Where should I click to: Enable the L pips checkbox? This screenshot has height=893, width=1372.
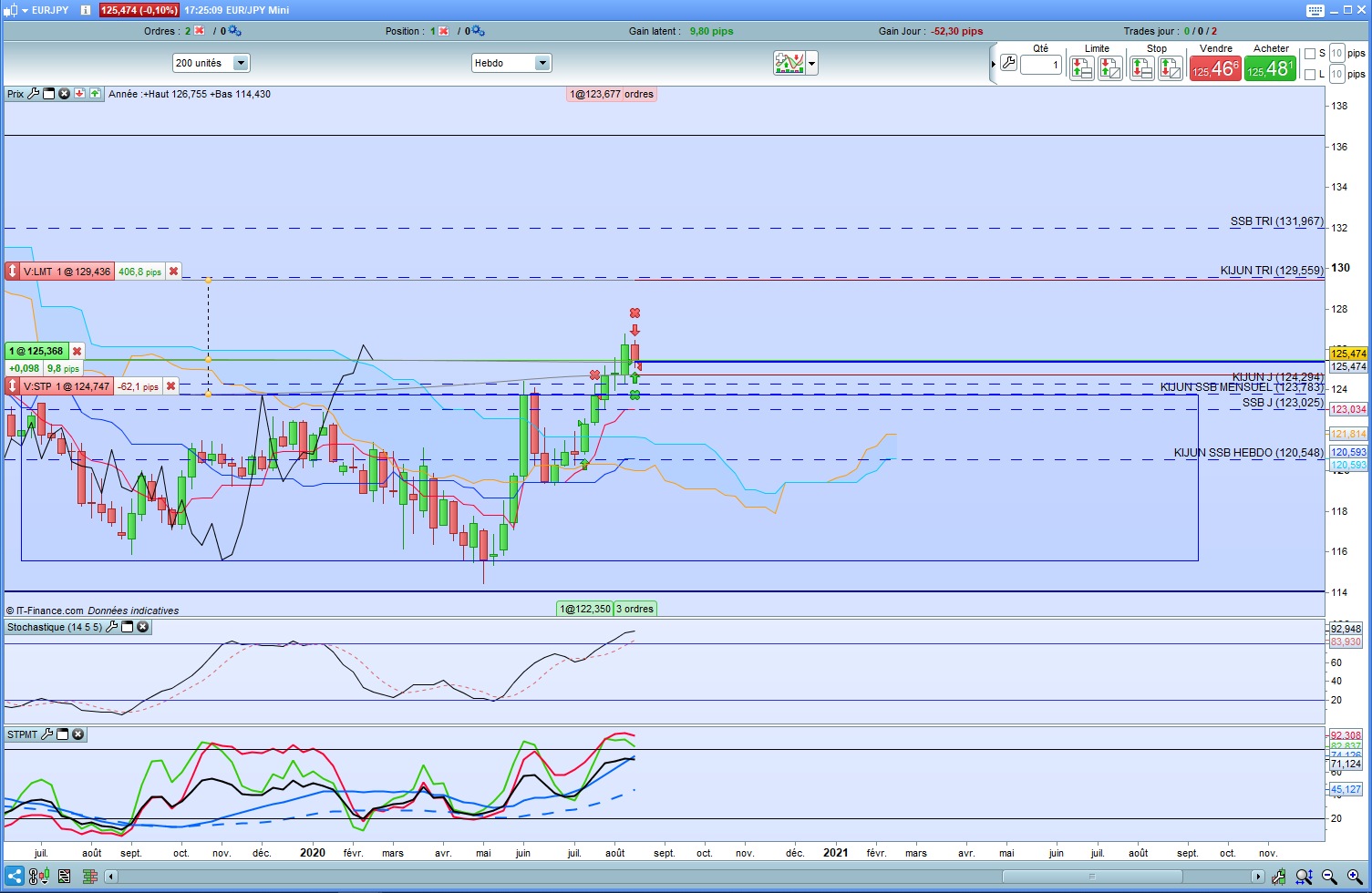pyautogui.click(x=1310, y=75)
